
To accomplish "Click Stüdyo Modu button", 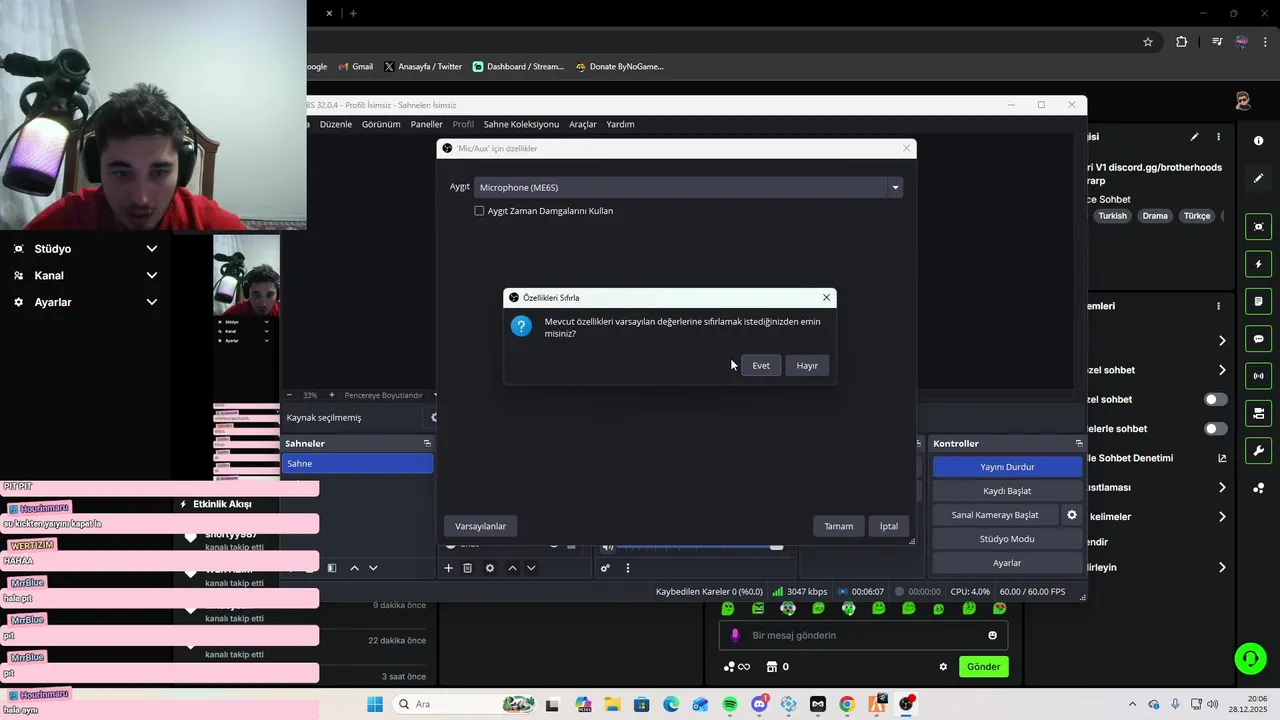I will pyautogui.click(x=1007, y=539).
